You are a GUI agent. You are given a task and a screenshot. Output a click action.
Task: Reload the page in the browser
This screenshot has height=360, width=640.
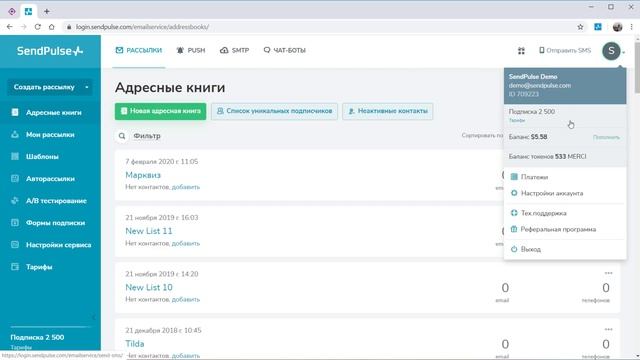[38, 27]
